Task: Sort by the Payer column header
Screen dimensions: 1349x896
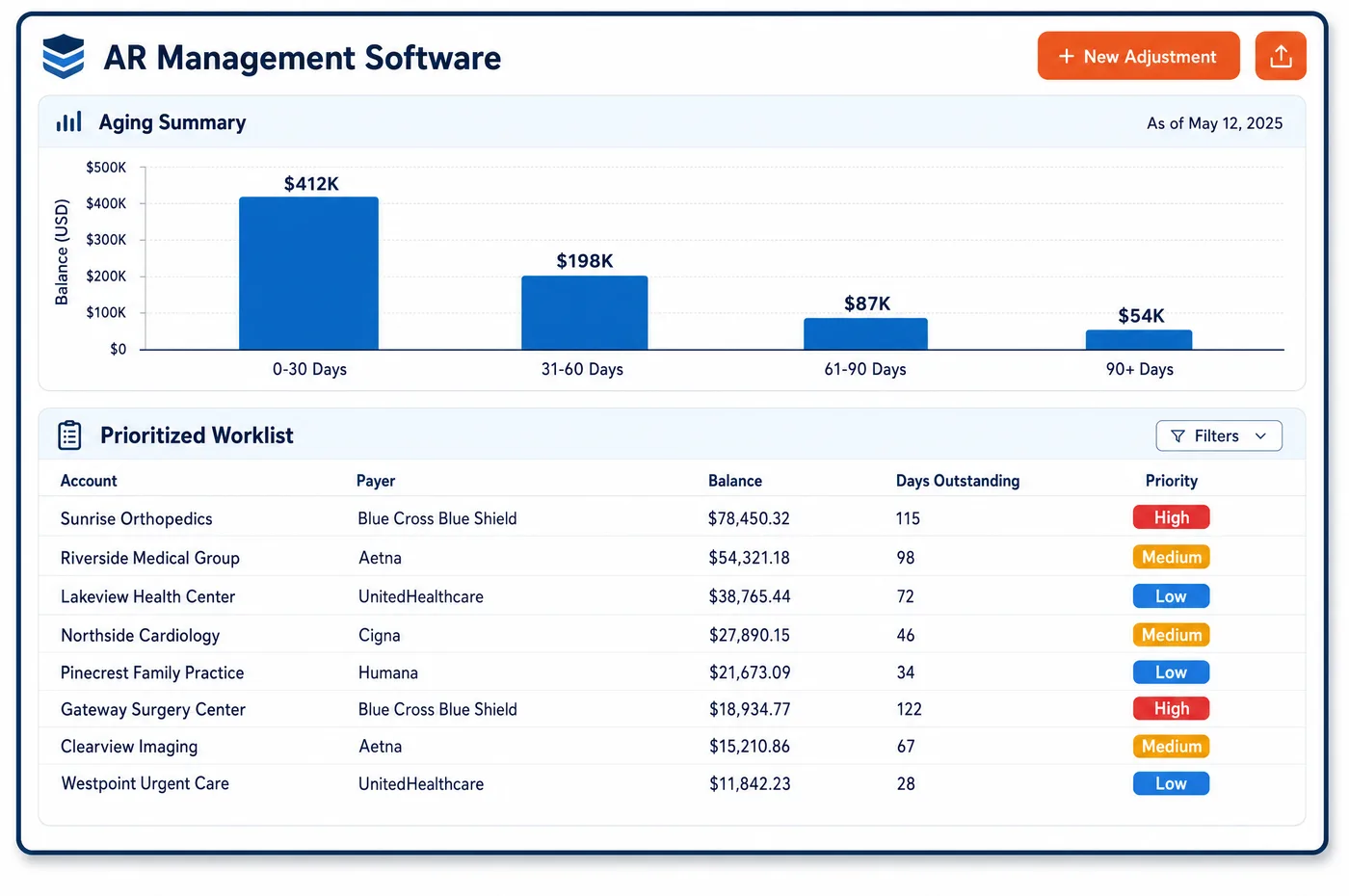Action: pos(376,481)
